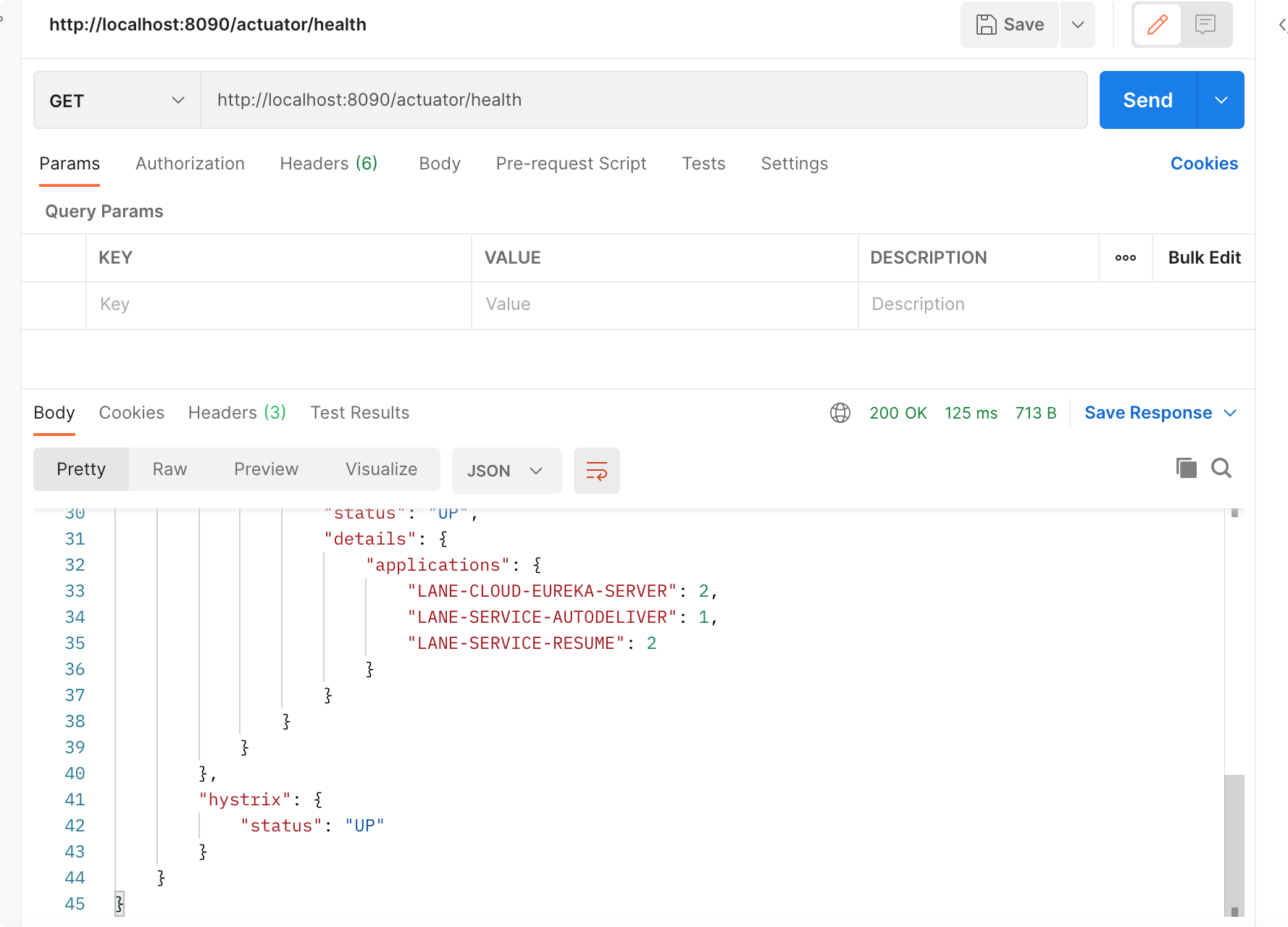The height and width of the screenshot is (927, 1288).
Task: Open the params table column options icon
Action: pyautogui.click(x=1126, y=258)
